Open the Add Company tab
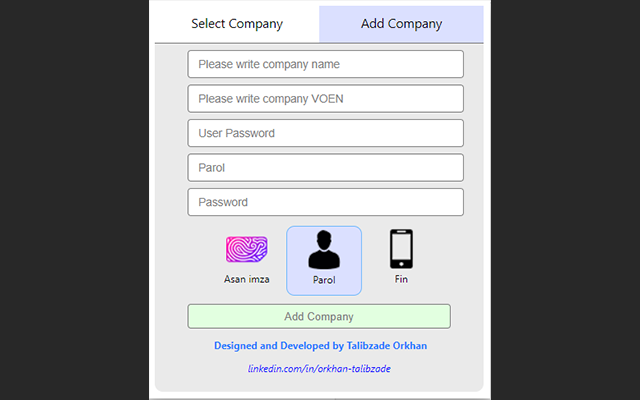This screenshot has height=400, width=640. [x=401, y=24]
